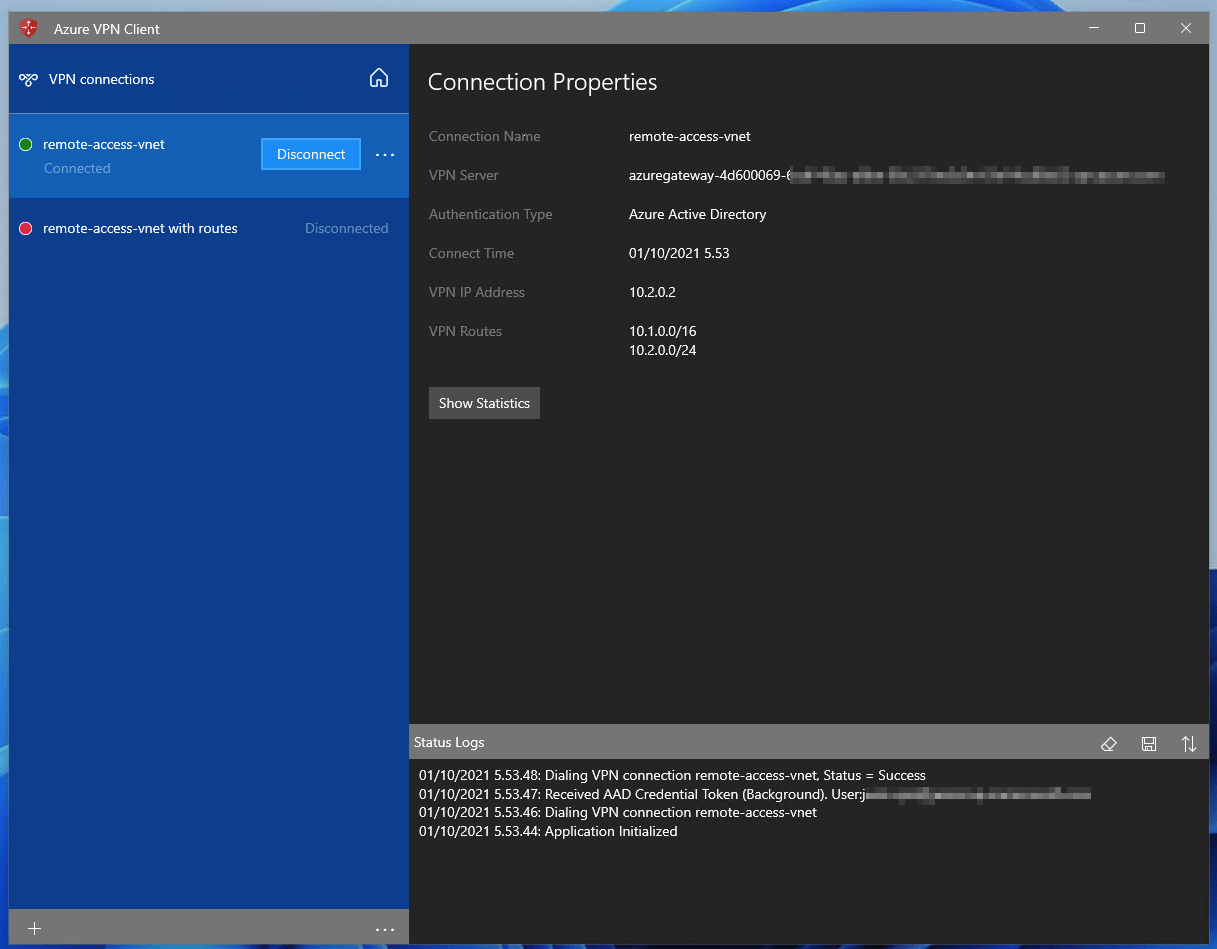The image size is (1217, 949).
Task: Close the Azure VPN Client window
Action: pos(1186,28)
